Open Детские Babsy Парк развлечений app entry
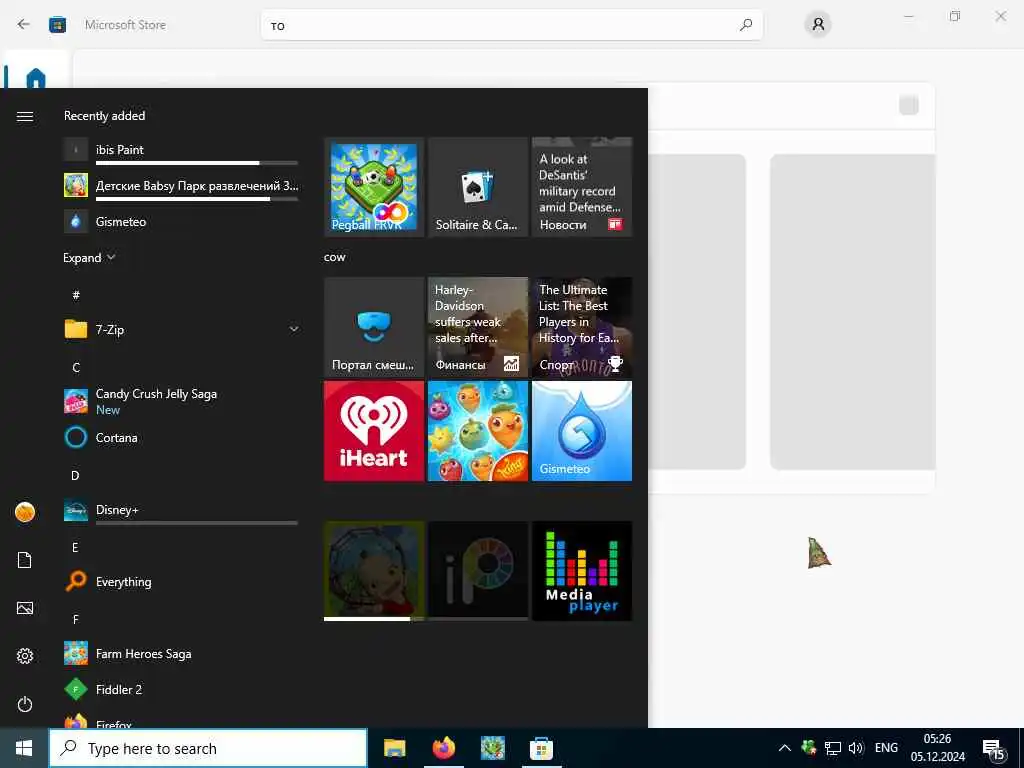 (x=180, y=185)
